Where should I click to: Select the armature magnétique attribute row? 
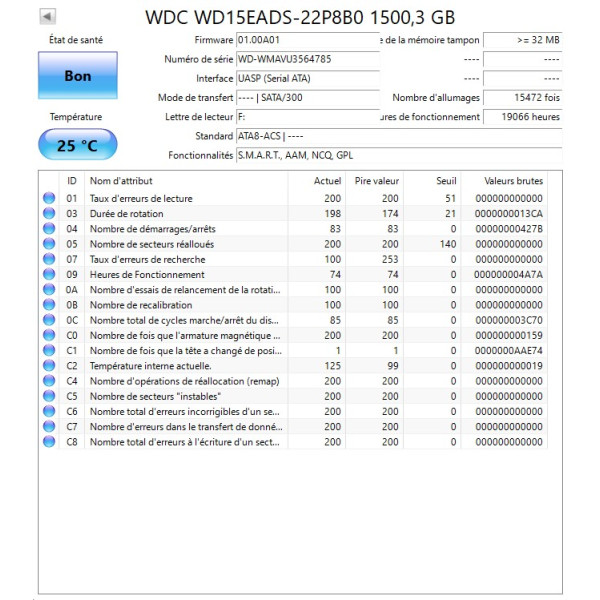pyautogui.click(x=293, y=335)
